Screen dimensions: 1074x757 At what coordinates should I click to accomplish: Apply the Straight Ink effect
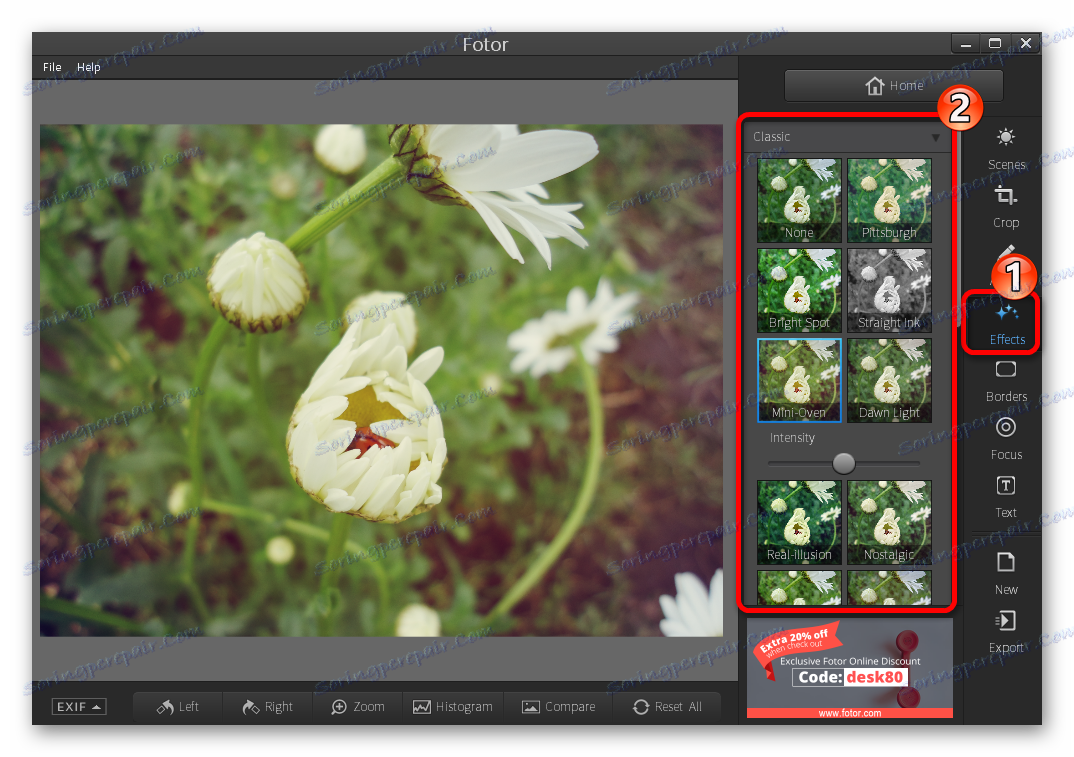889,290
